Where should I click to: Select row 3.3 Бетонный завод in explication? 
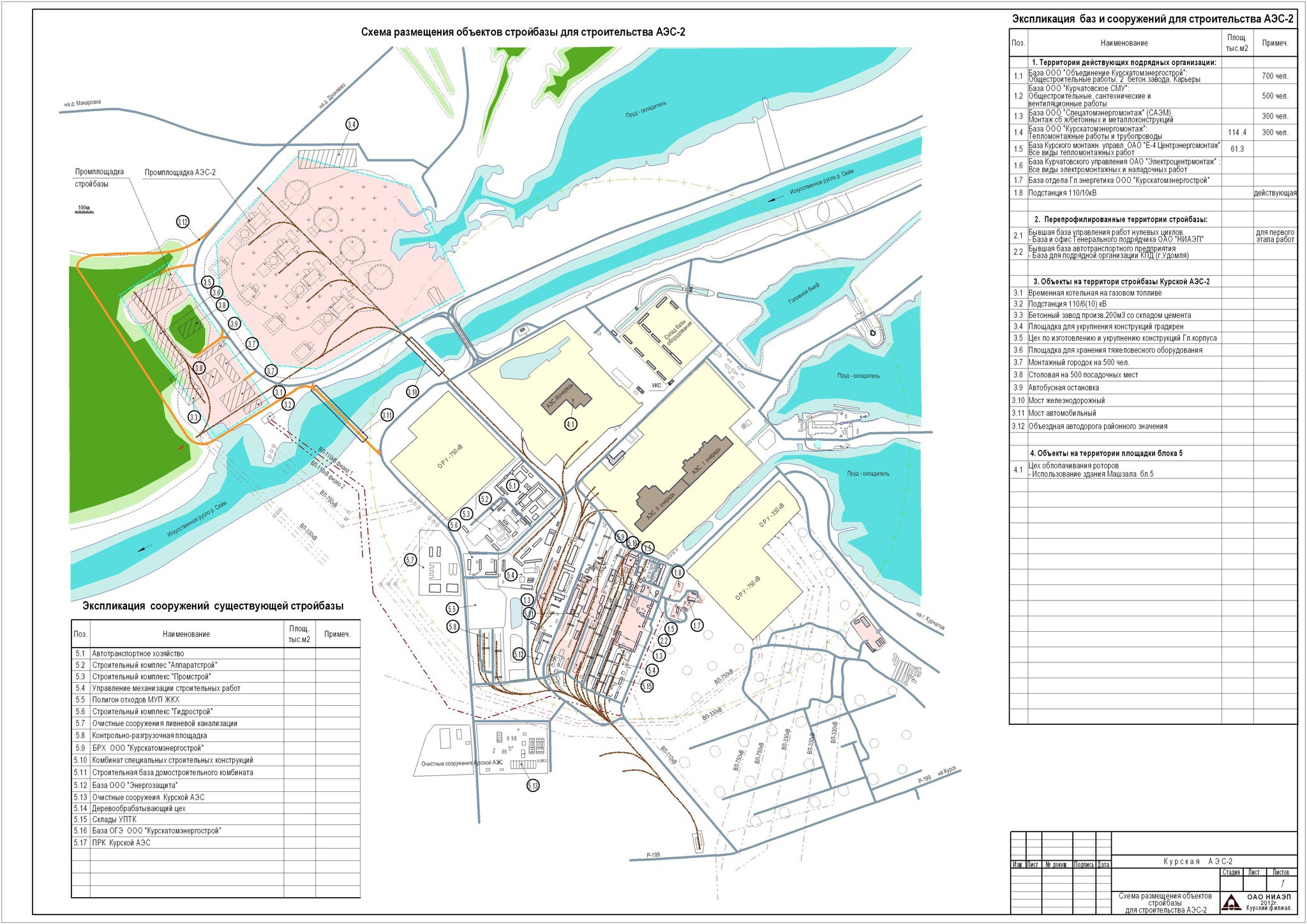pyautogui.click(x=1109, y=315)
